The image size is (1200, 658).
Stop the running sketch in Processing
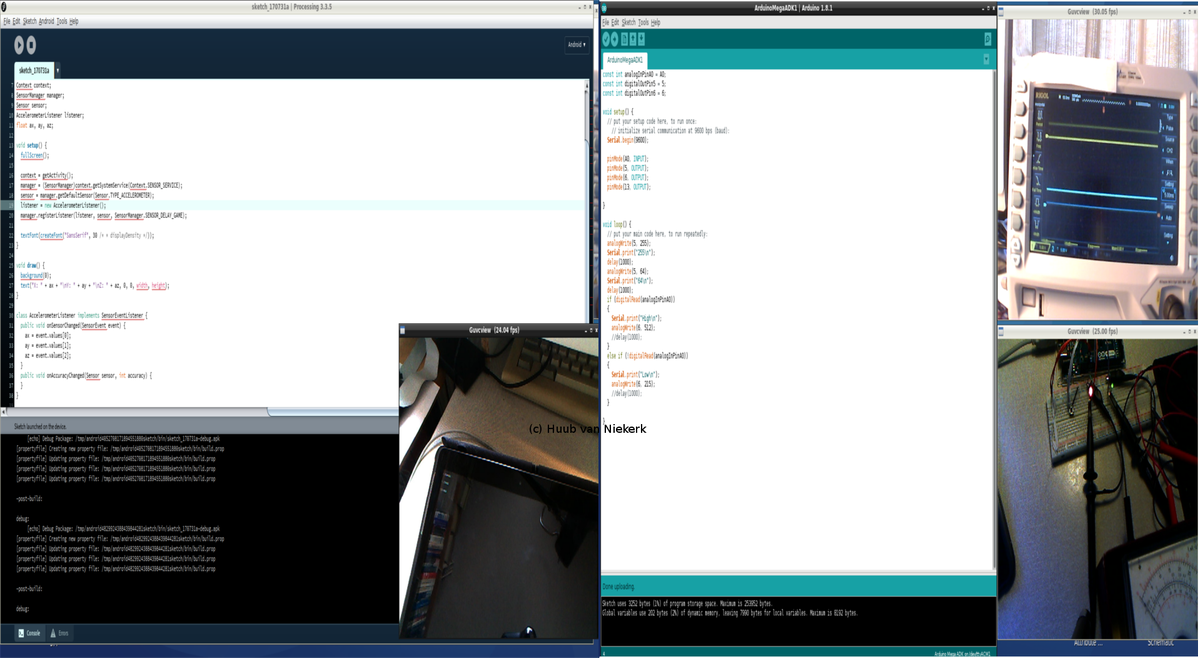click(x=31, y=45)
